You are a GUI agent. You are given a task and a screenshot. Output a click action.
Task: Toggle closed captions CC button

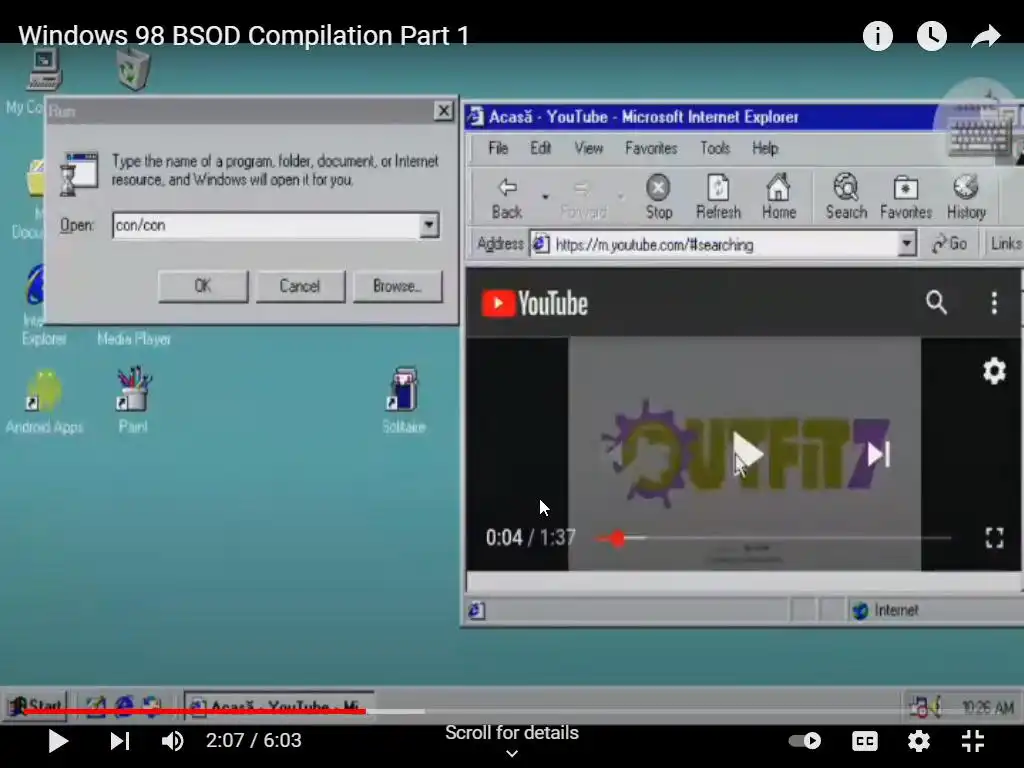pyautogui.click(x=865, y=741)
